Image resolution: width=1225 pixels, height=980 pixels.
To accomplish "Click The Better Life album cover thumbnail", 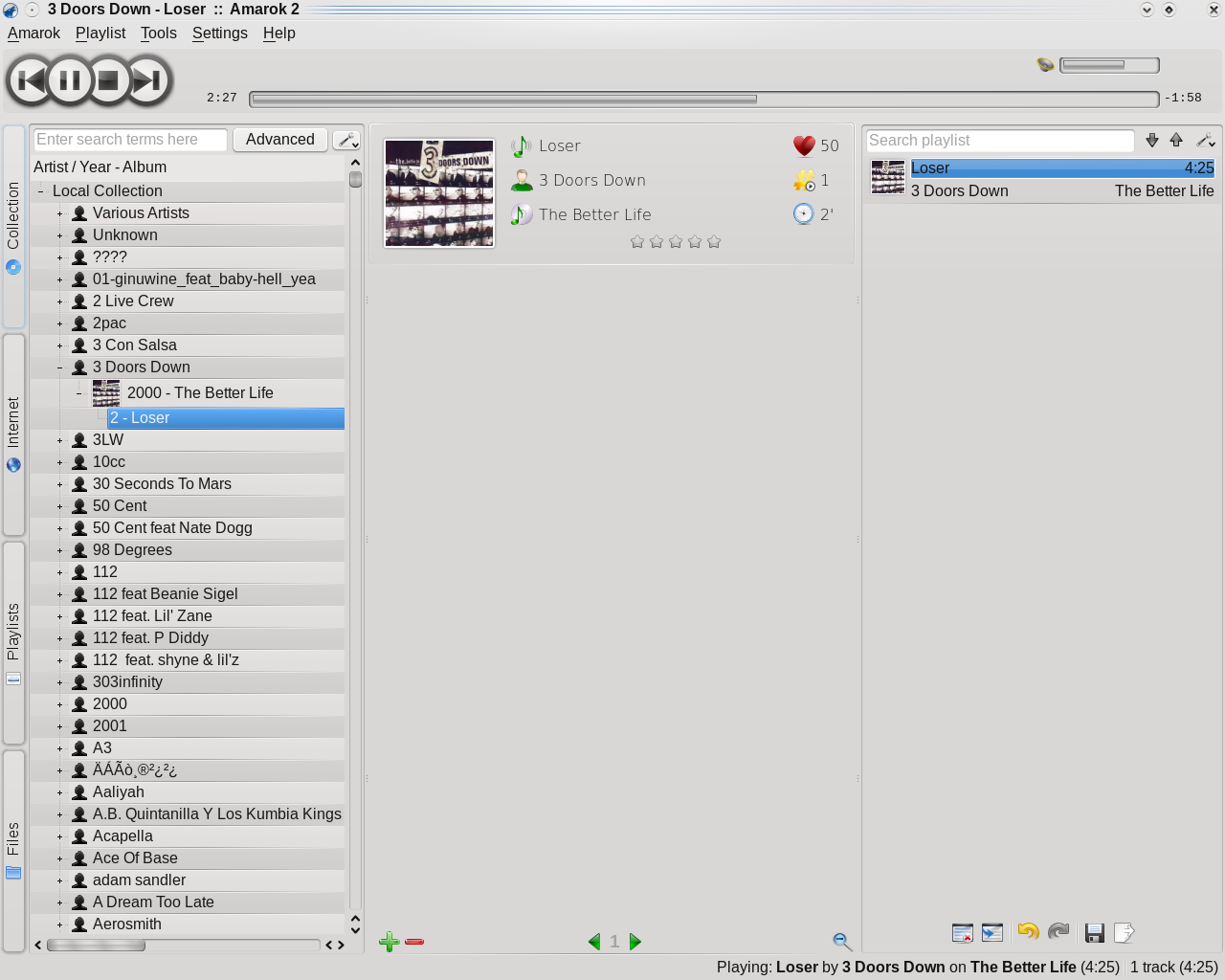I will pyautogui.click(x=439, y=193).
